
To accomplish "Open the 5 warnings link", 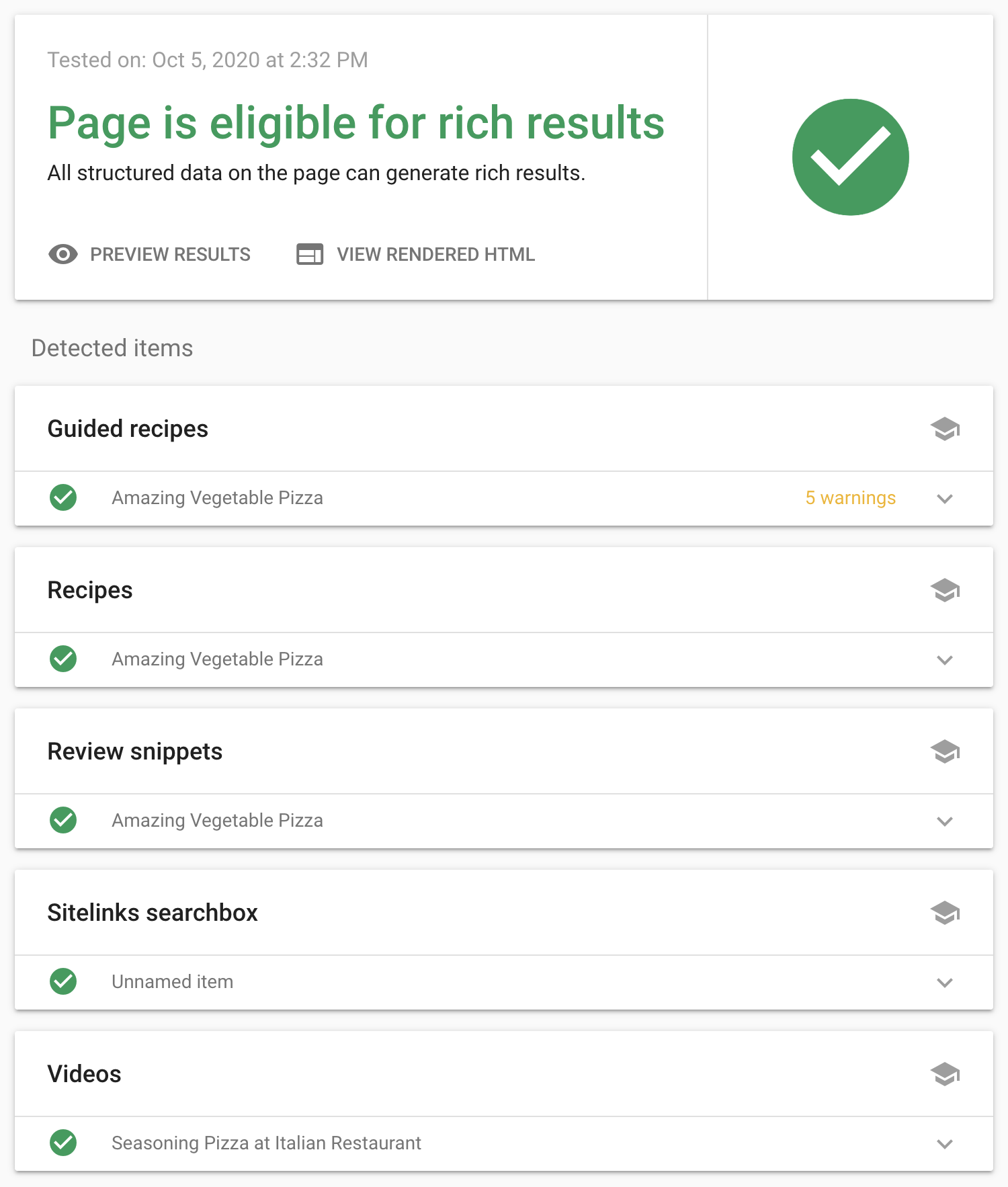I will (850, 497).
